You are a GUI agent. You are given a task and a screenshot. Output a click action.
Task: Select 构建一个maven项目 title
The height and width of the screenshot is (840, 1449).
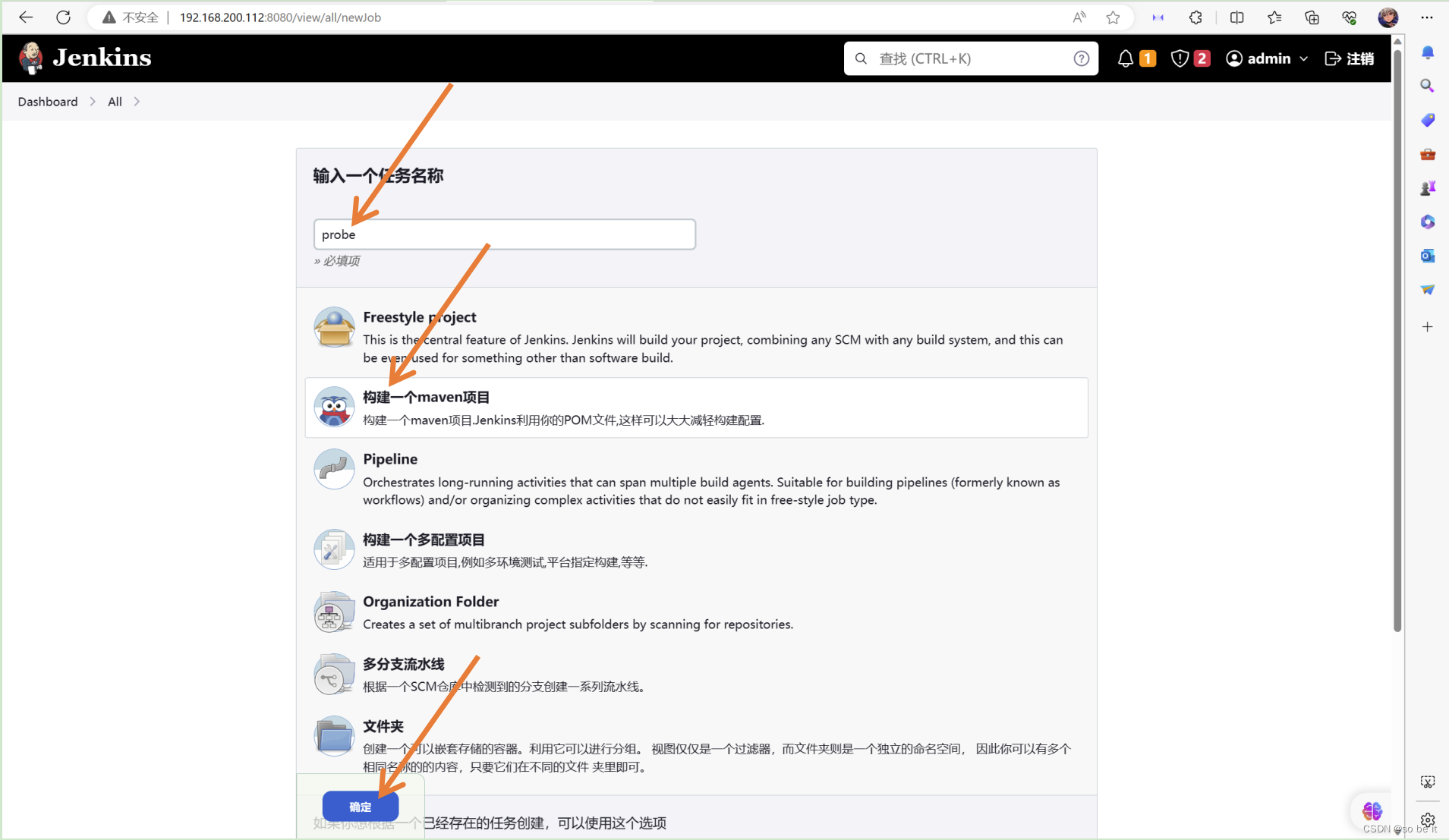click(426, 397)
